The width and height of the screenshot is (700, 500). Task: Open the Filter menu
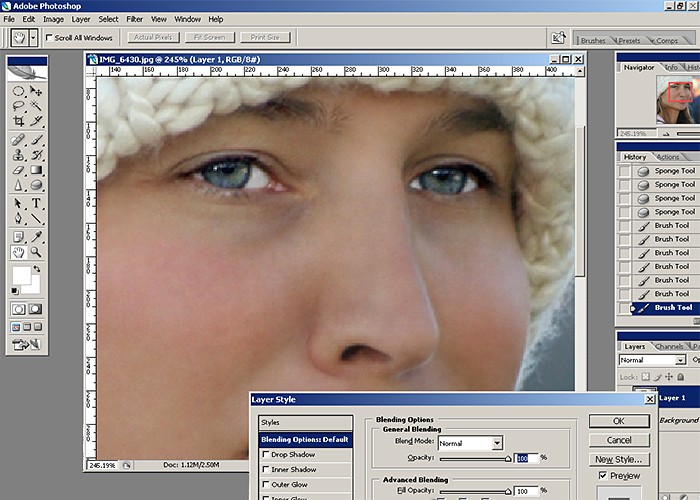tap(134, 19)
